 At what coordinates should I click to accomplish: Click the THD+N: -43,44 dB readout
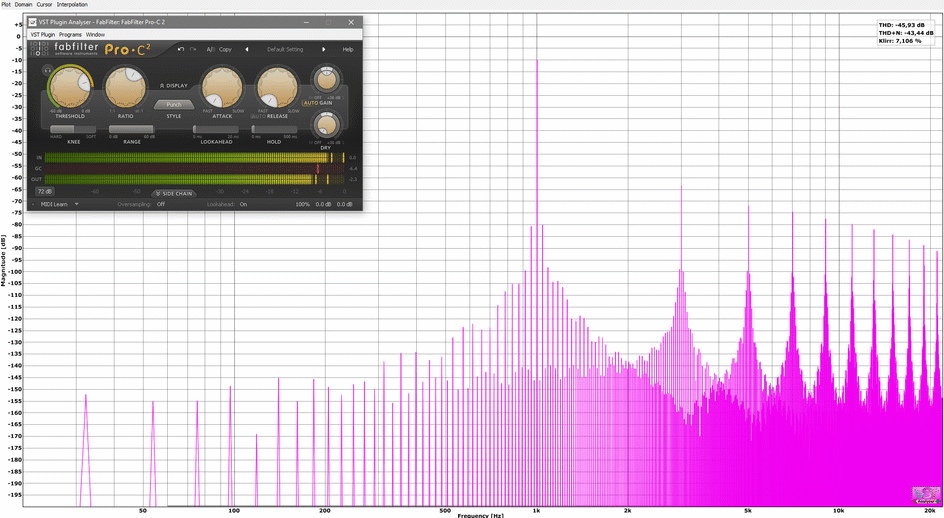pyautogui.click(x=905, y=33)
